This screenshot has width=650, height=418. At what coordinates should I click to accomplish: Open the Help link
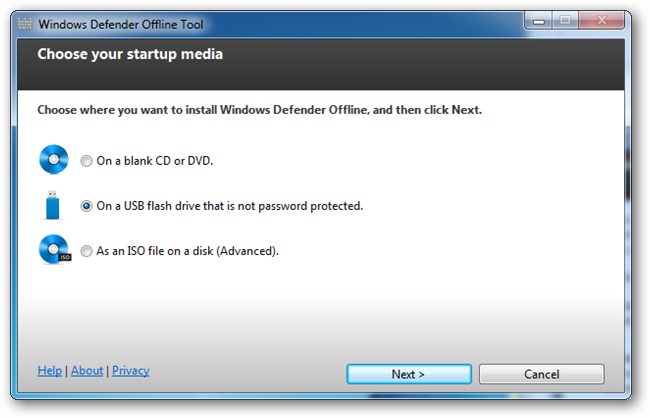[x=50, y=371]
